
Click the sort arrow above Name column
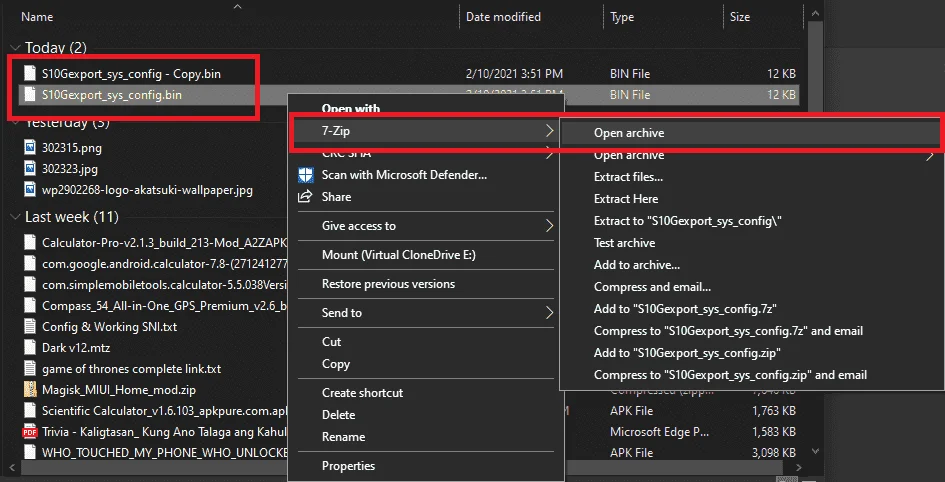click(x=237, y=7)
